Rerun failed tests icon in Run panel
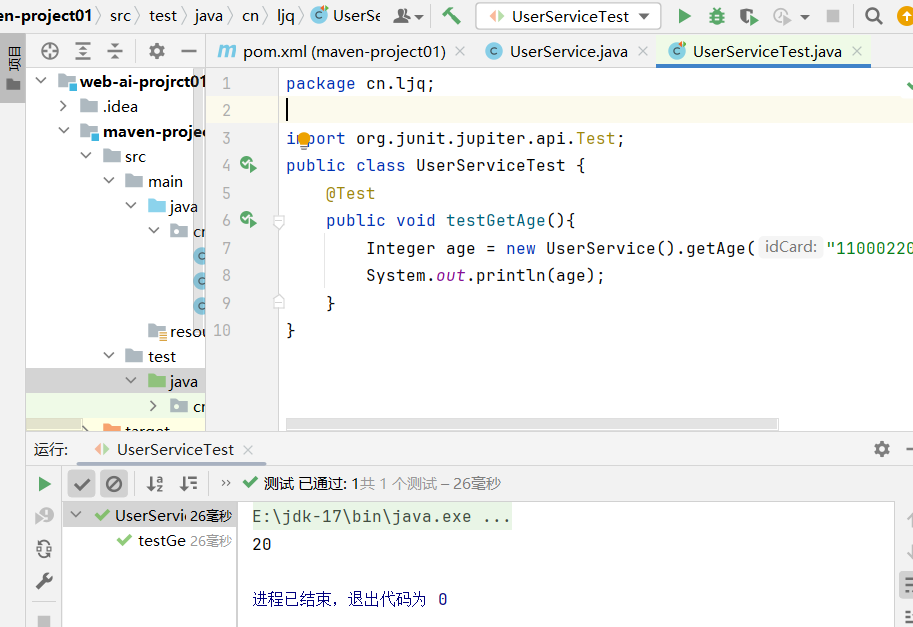 coord(44,516)
